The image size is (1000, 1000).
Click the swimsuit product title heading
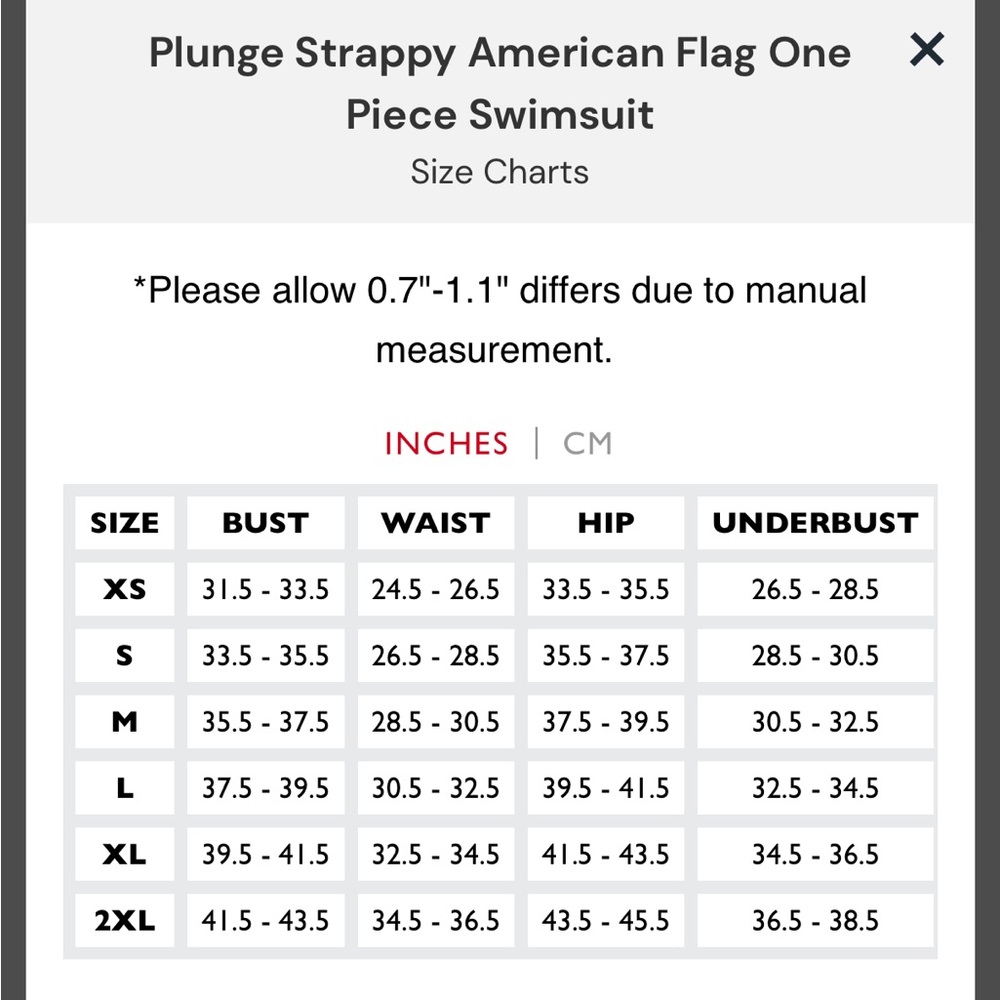[x=500, y=84]
